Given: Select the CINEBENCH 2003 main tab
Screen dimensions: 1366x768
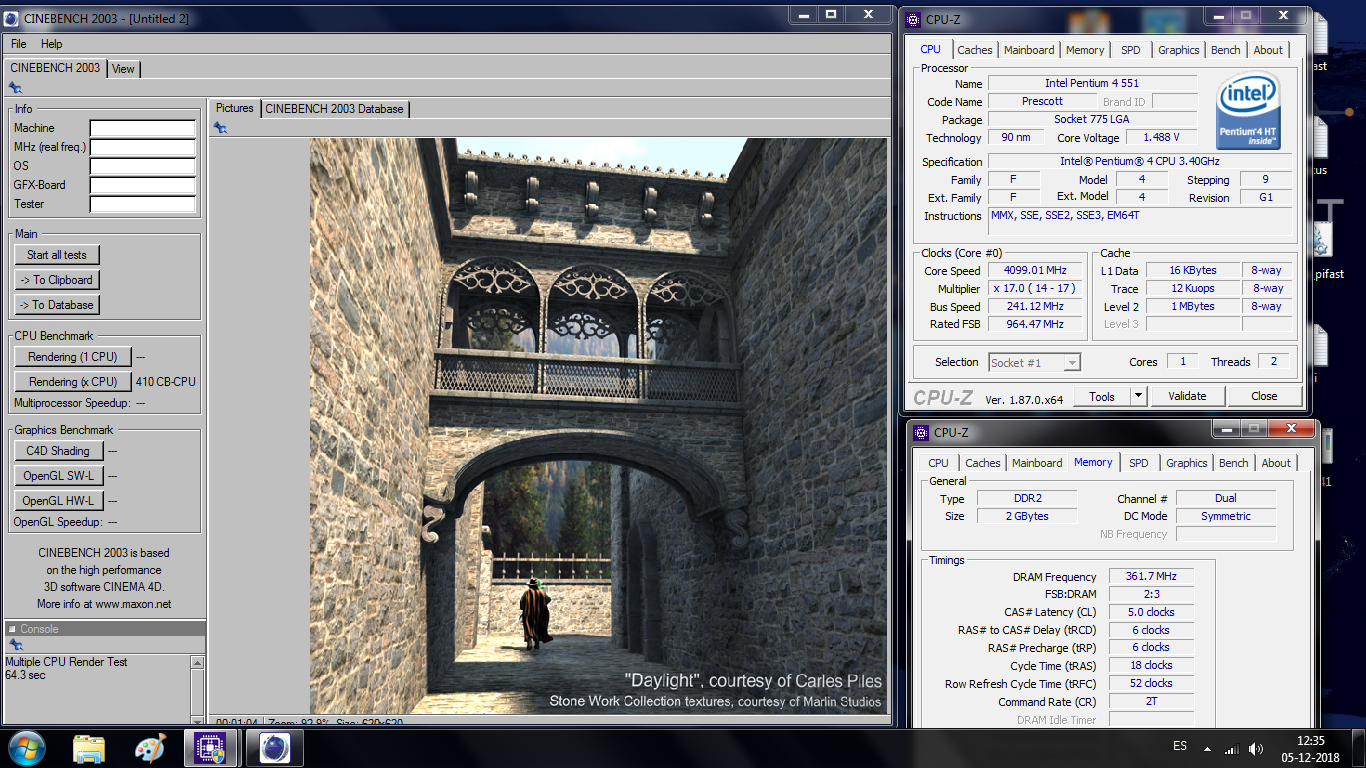Looking at the screenshot, I should click(x=55, y=68).
